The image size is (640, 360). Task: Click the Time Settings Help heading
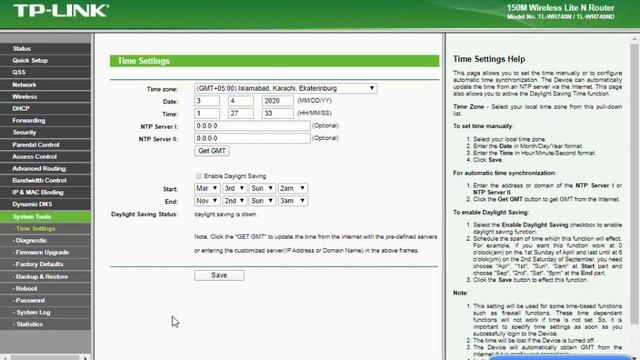489,59
